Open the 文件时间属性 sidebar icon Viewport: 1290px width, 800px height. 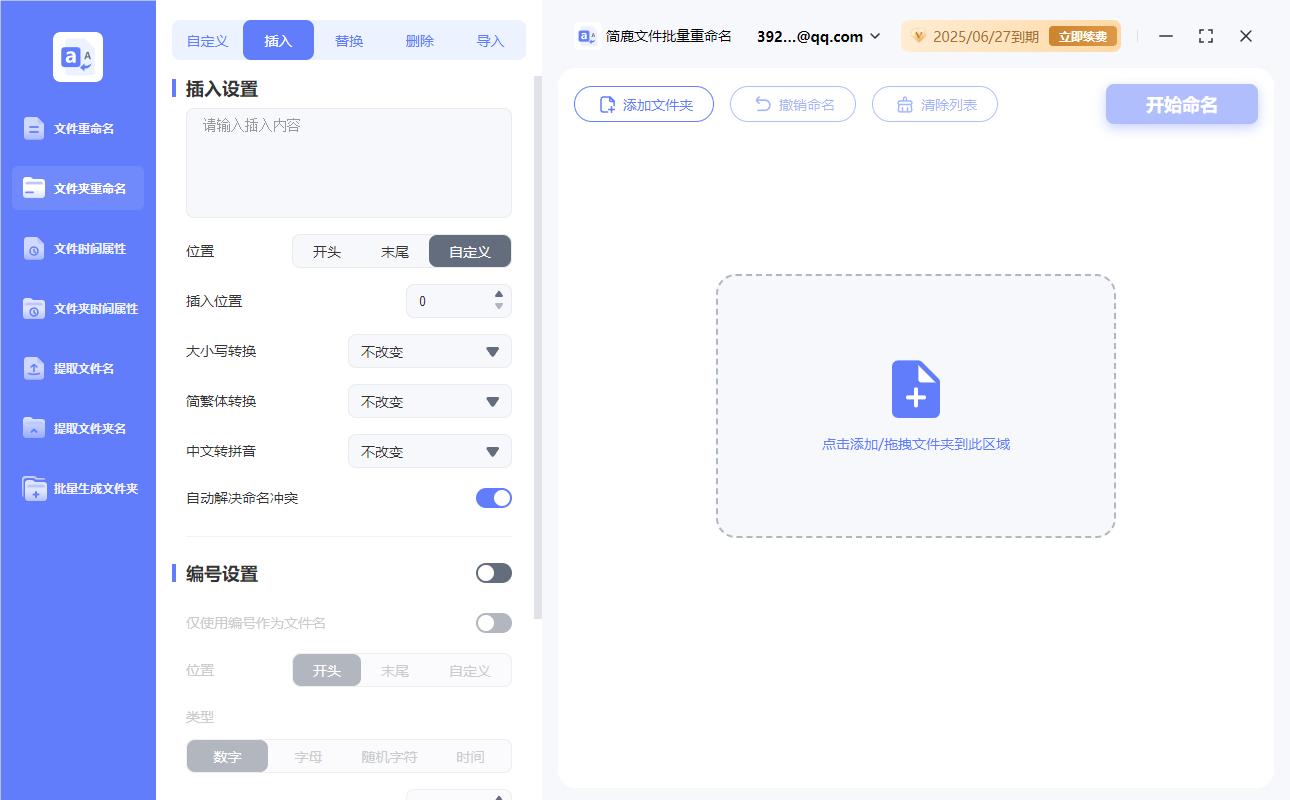point(34,248)
